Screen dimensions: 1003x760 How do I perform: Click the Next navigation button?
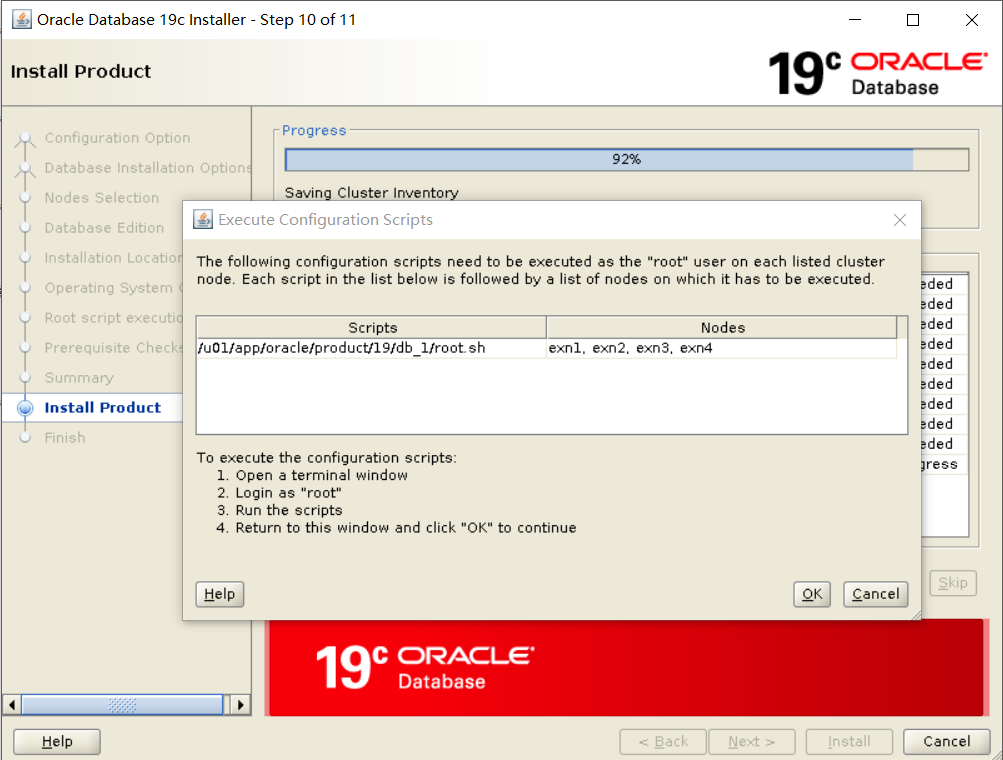click(x=752, y=741)
